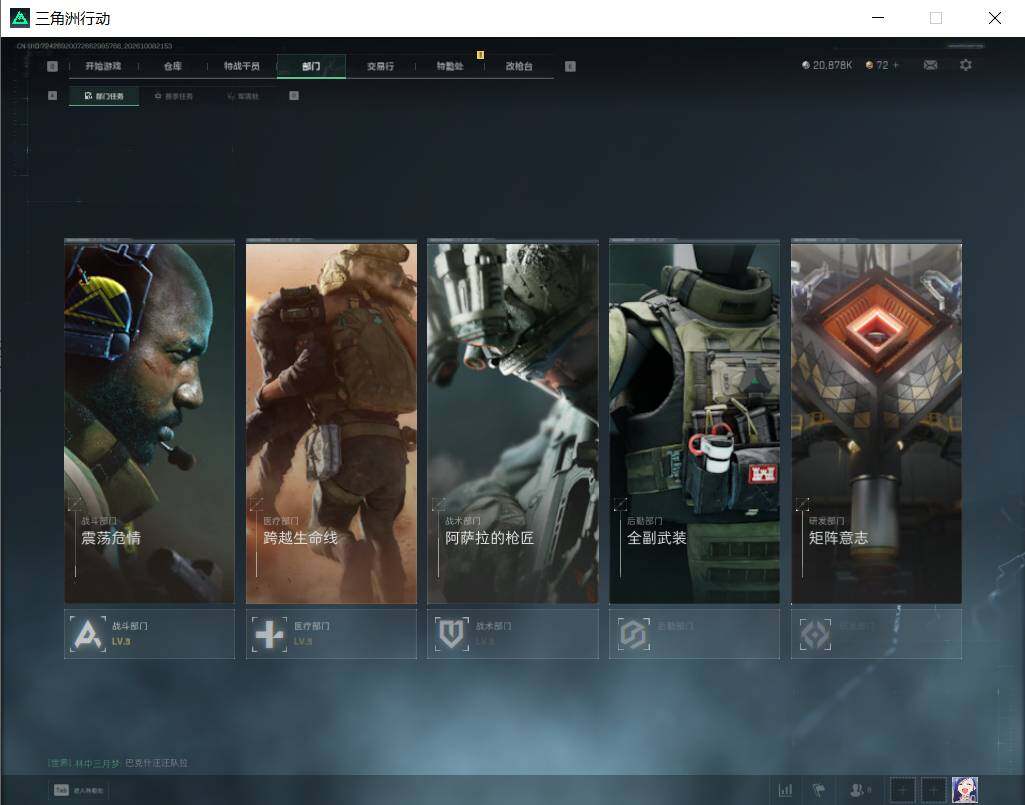Click the 医疗部门 level button
Screen dimensions: 1025x805
click(x=331, y=634)
